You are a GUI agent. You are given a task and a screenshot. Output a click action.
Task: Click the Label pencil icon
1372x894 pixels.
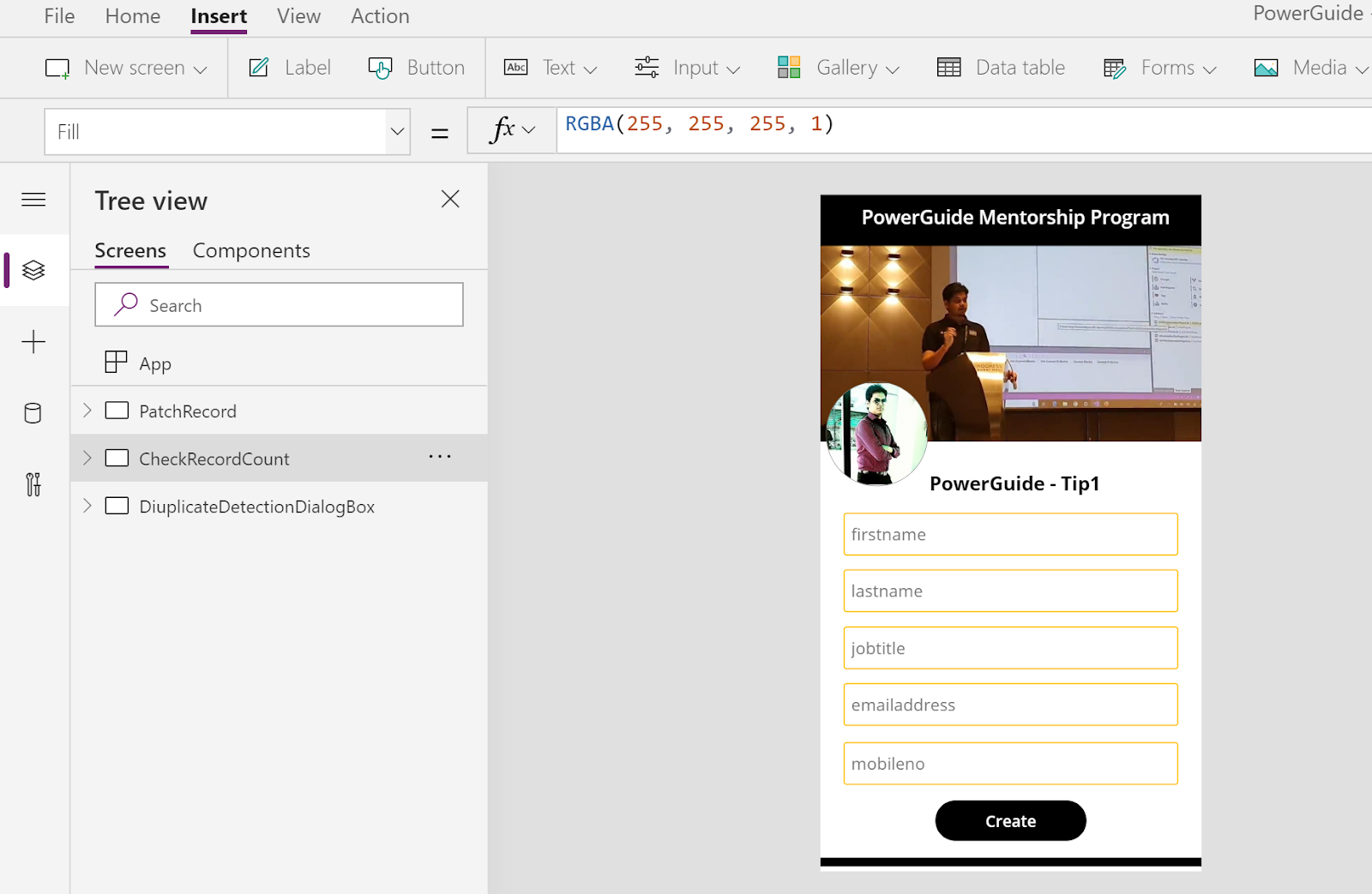click(x=259, y=67)
